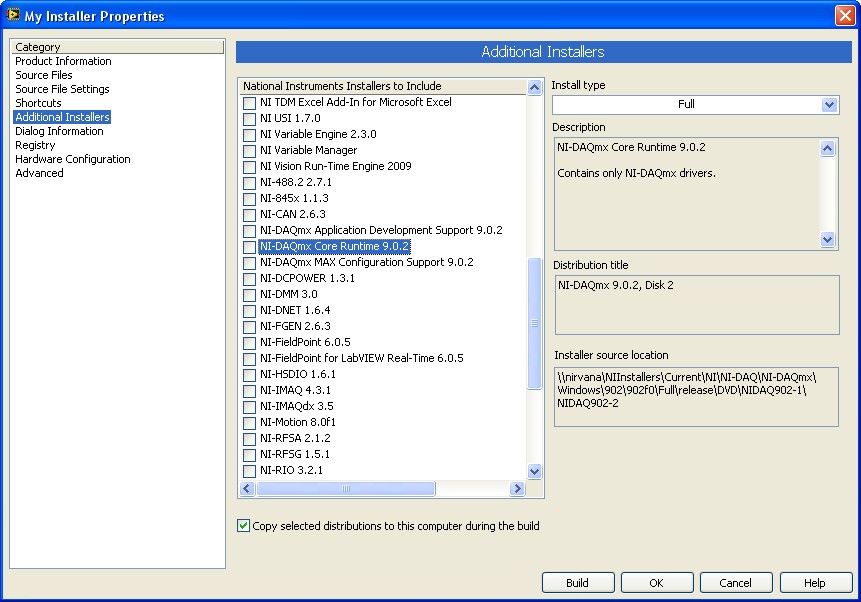Check NI-DAQmx MAX Configuration Support 9.0.2
Screen dimensions: 861x602
(249, 263)
